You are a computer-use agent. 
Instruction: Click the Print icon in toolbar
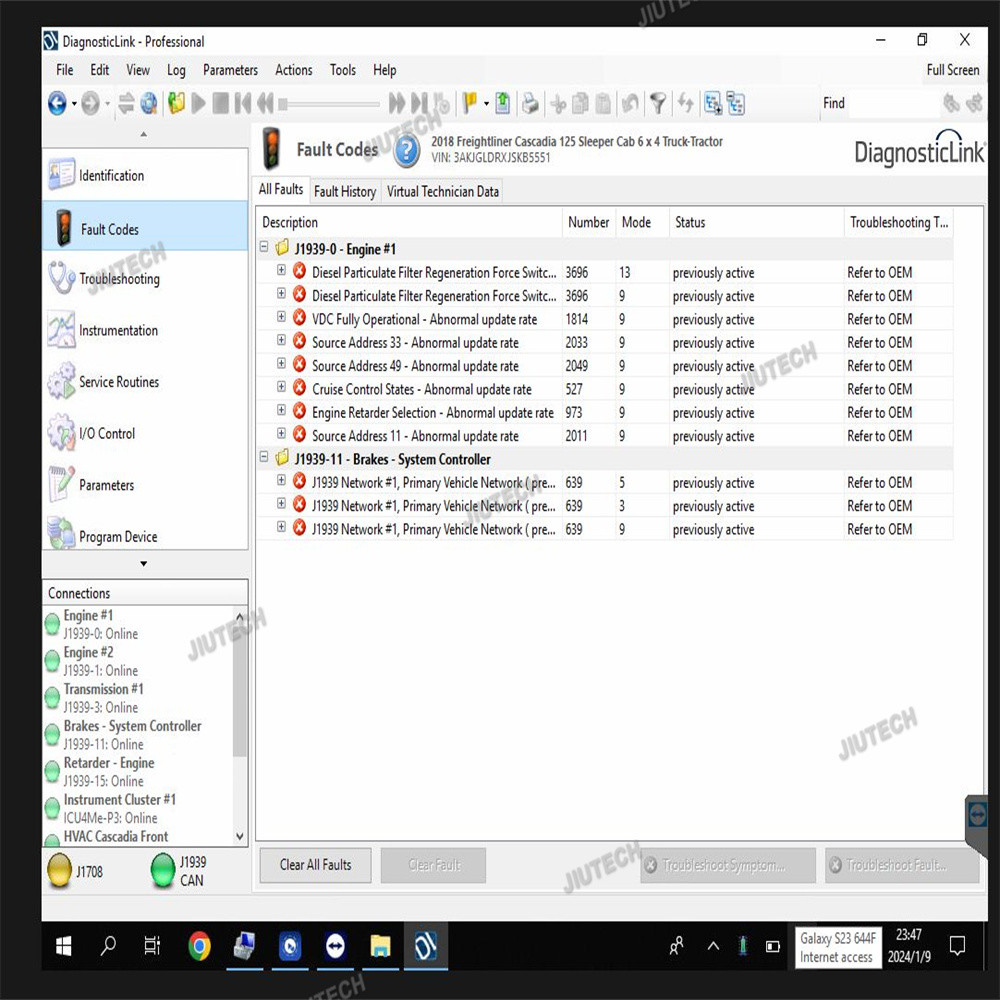[x=530, y=103]
